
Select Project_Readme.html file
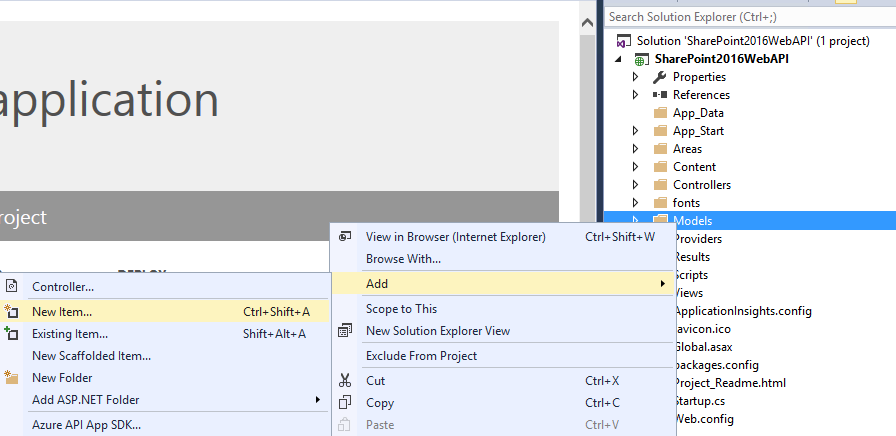730,383
